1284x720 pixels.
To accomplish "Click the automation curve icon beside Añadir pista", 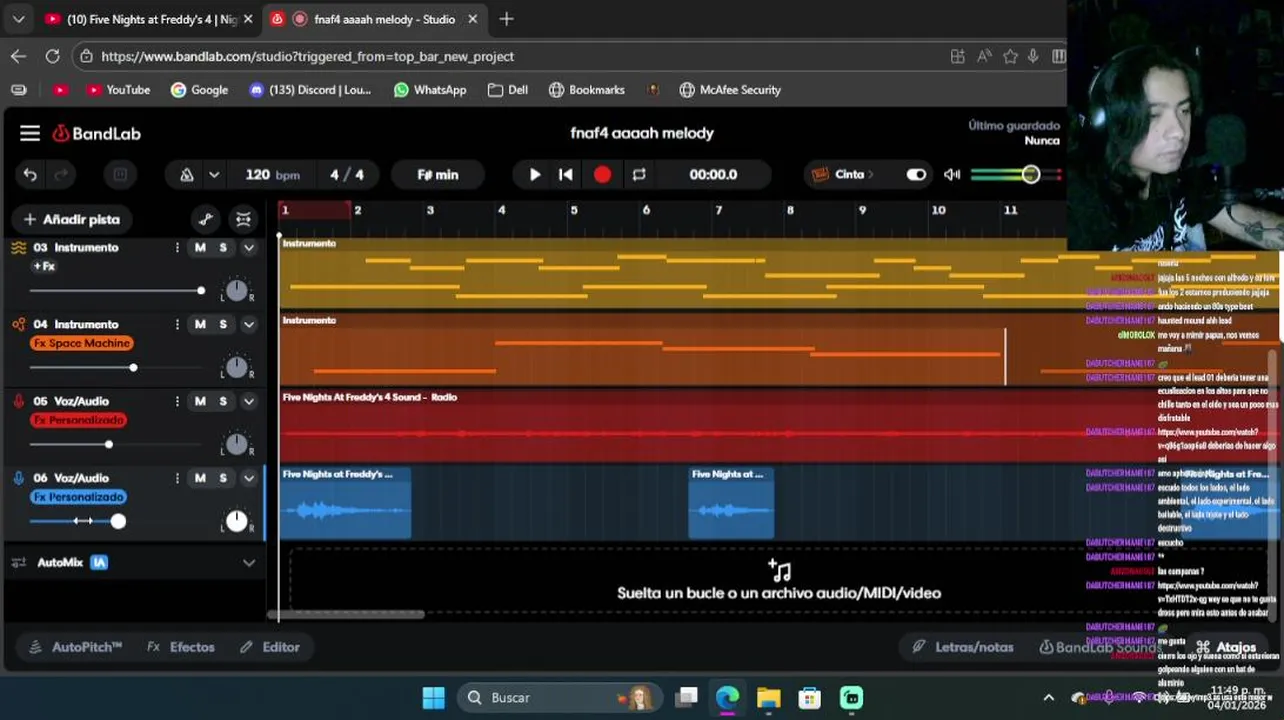I will click(x=206, y=219).
